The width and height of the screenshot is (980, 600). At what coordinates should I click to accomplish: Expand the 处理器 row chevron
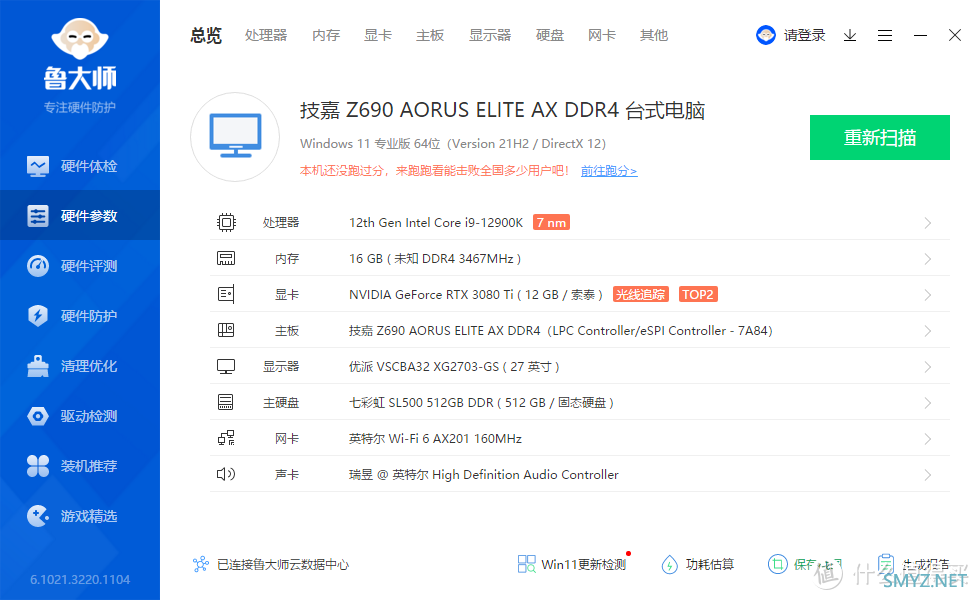click(x=928, y=223)
